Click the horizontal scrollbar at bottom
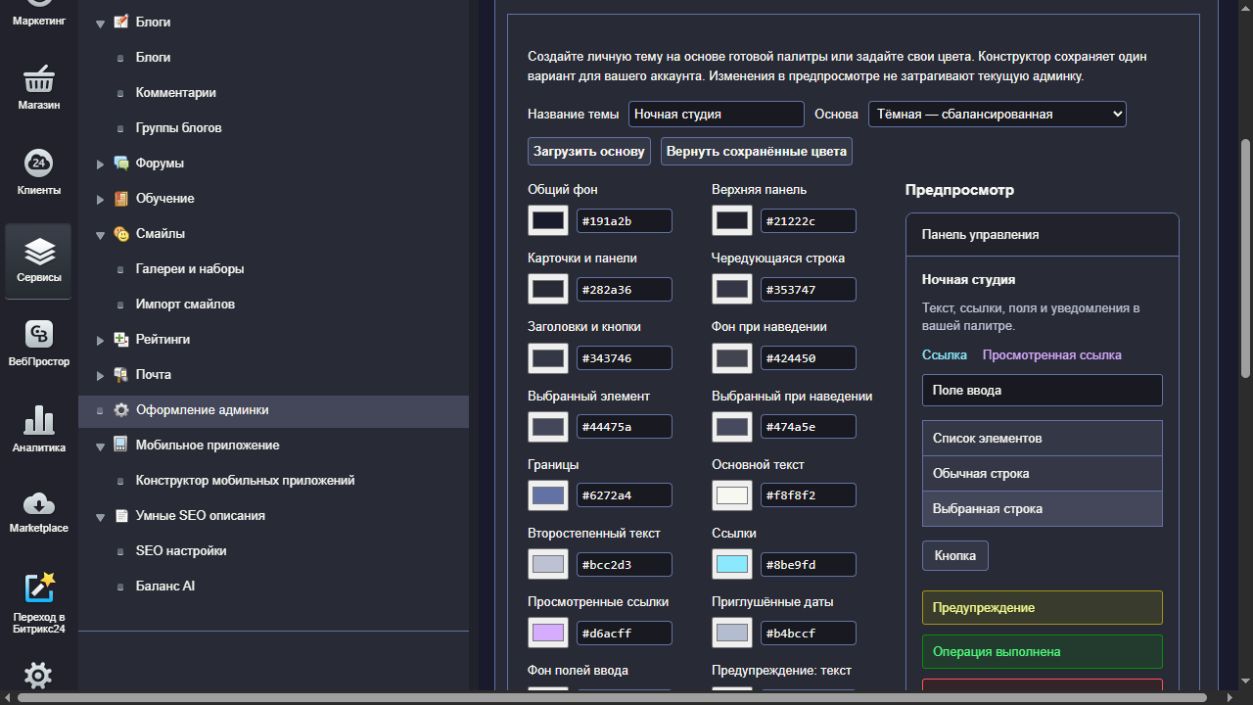The width and height of the screenshot is (1253, 705). [612, 697]
